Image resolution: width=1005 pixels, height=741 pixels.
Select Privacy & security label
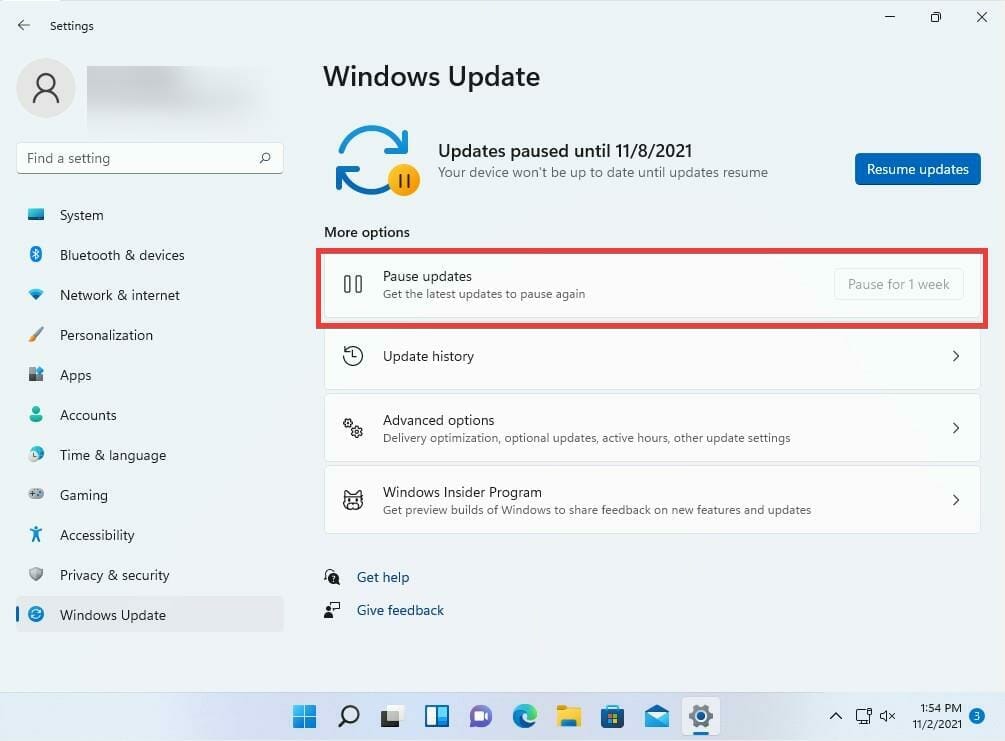pos(115,575)
